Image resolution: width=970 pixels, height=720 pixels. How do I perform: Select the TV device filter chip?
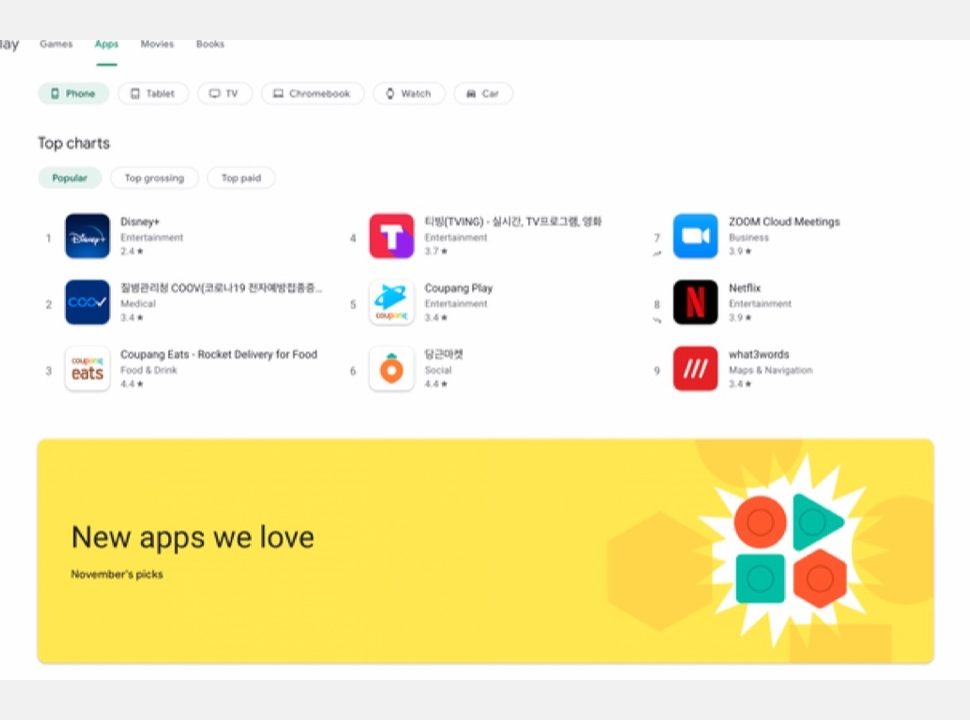point(225,93)
